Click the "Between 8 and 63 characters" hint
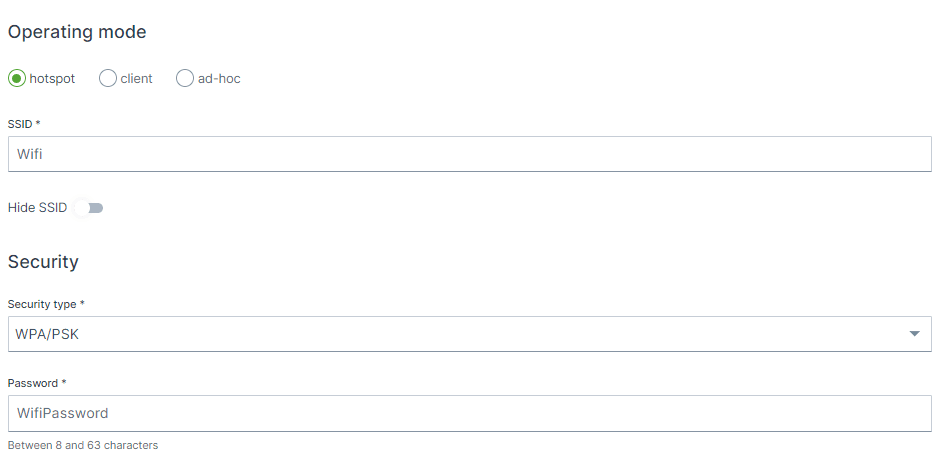946x472 pixels. click(x=83, y=445)
